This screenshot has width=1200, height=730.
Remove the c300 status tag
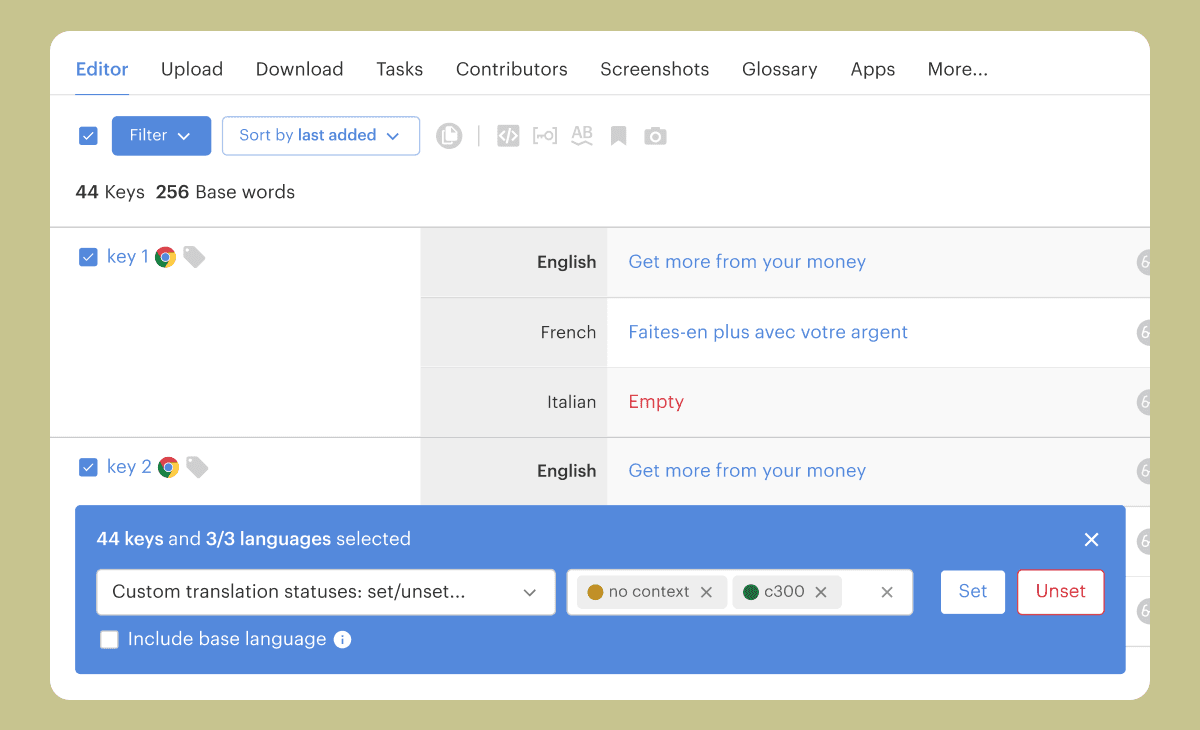tap(821, 592)
